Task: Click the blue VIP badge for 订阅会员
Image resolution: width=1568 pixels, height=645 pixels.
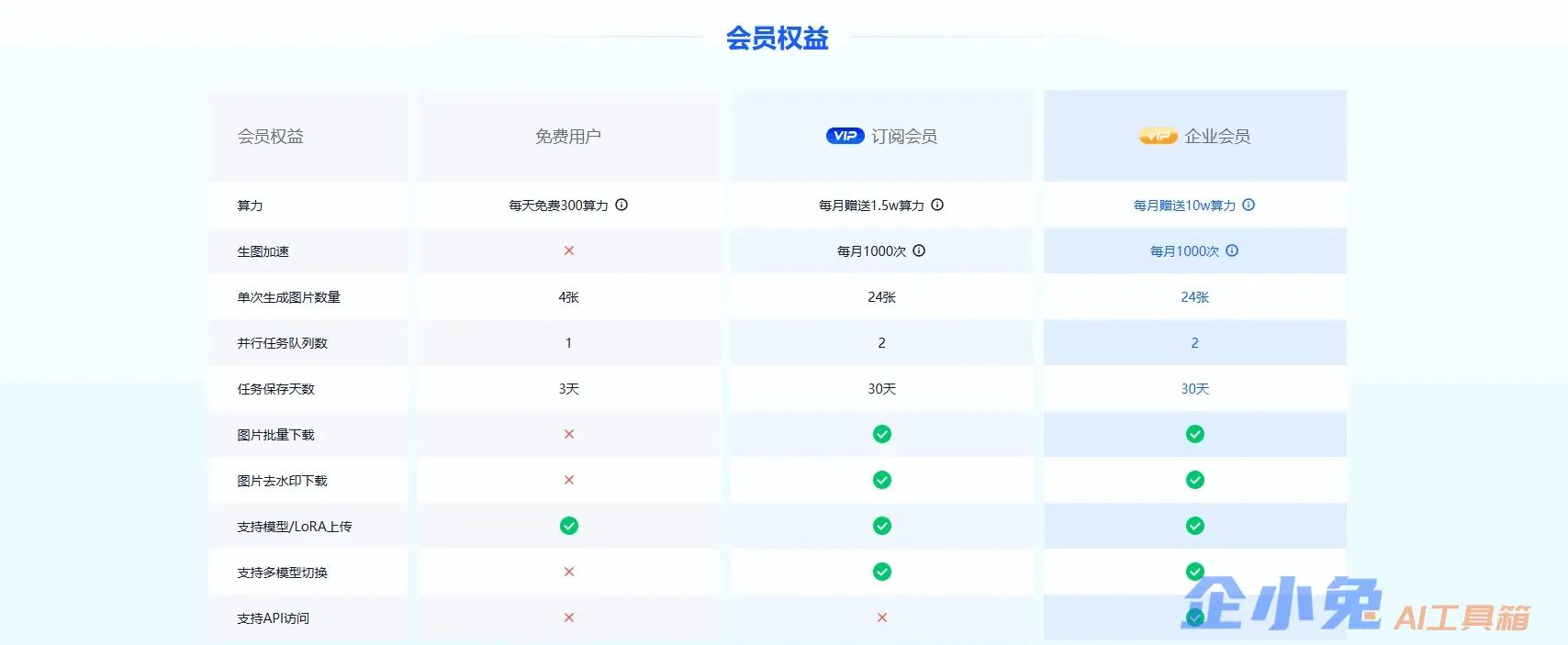Action: coord(846,136)
